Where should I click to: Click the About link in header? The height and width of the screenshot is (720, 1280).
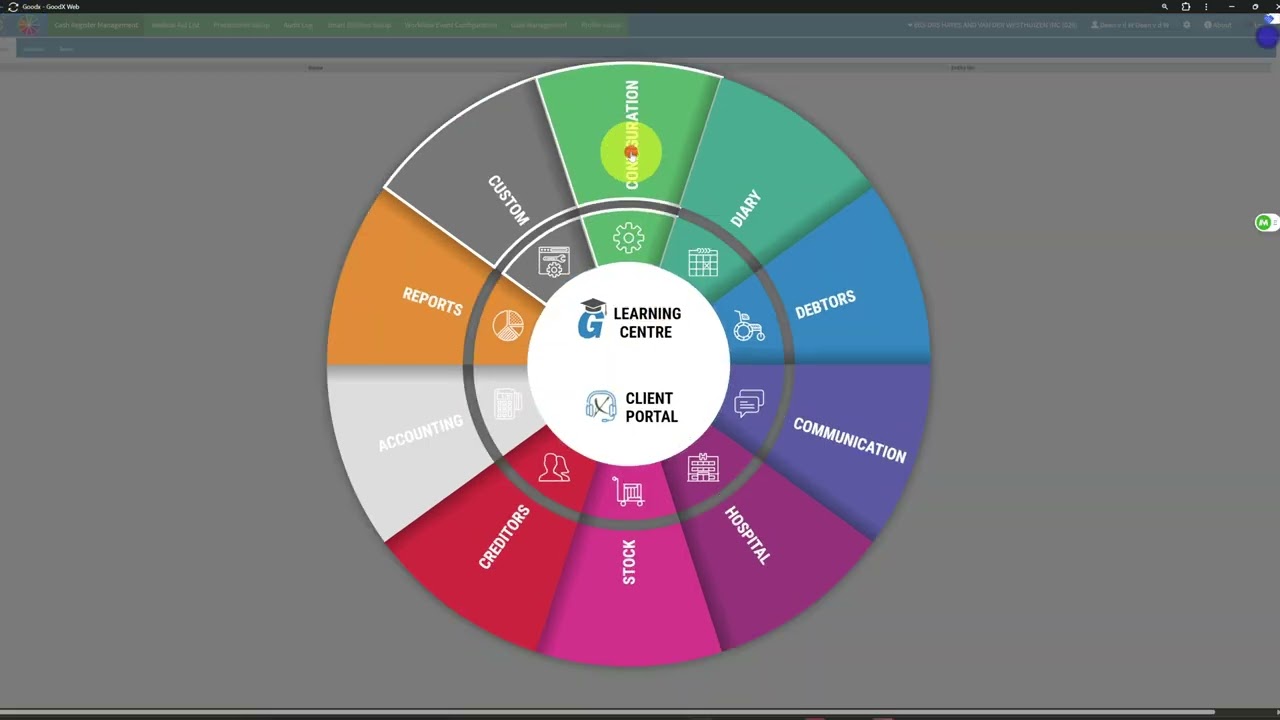click(1218, 25)
